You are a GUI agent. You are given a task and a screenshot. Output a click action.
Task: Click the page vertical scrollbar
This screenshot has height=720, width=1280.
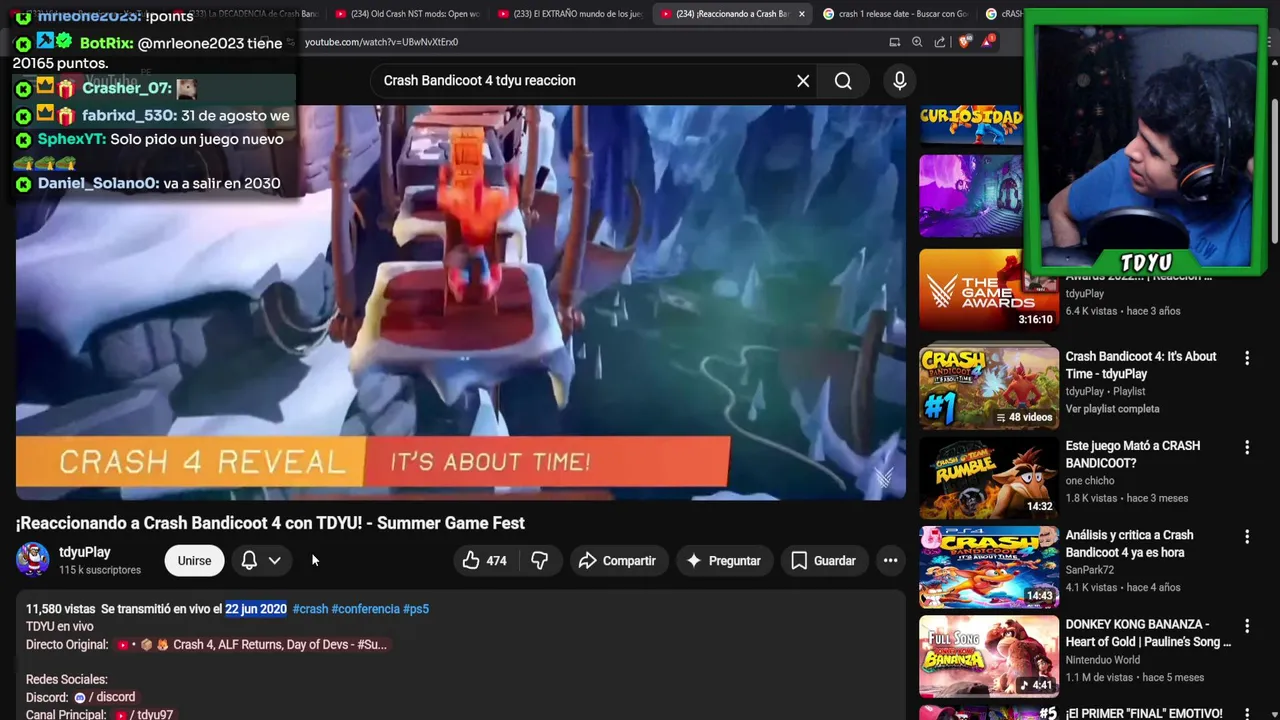[1275, 170]
